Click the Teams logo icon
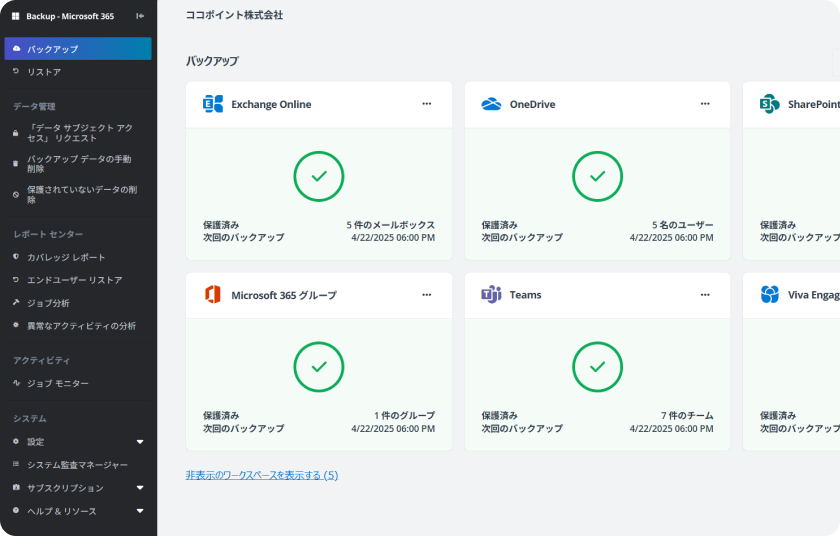Image resolution: width=840 pixels, height=536 pixels. point(491,295)
